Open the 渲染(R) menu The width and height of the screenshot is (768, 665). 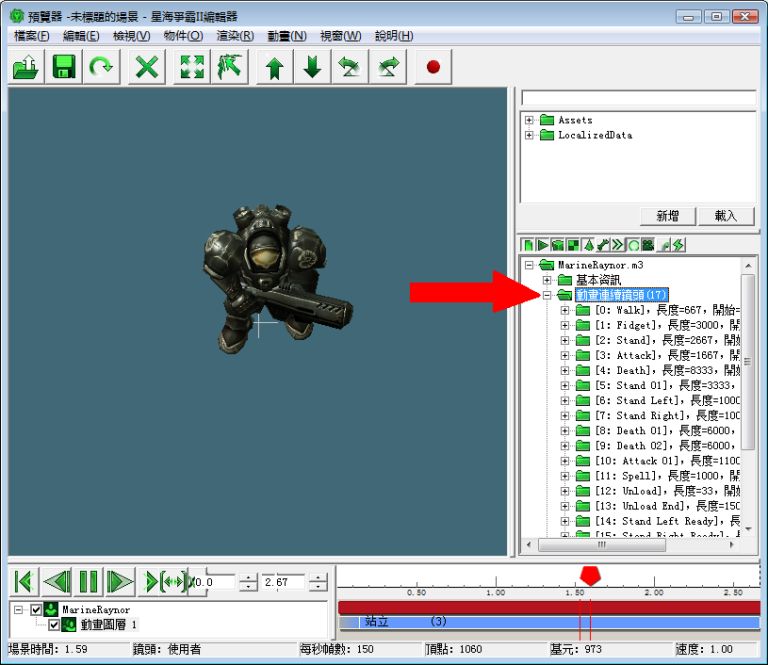[235, 36]
